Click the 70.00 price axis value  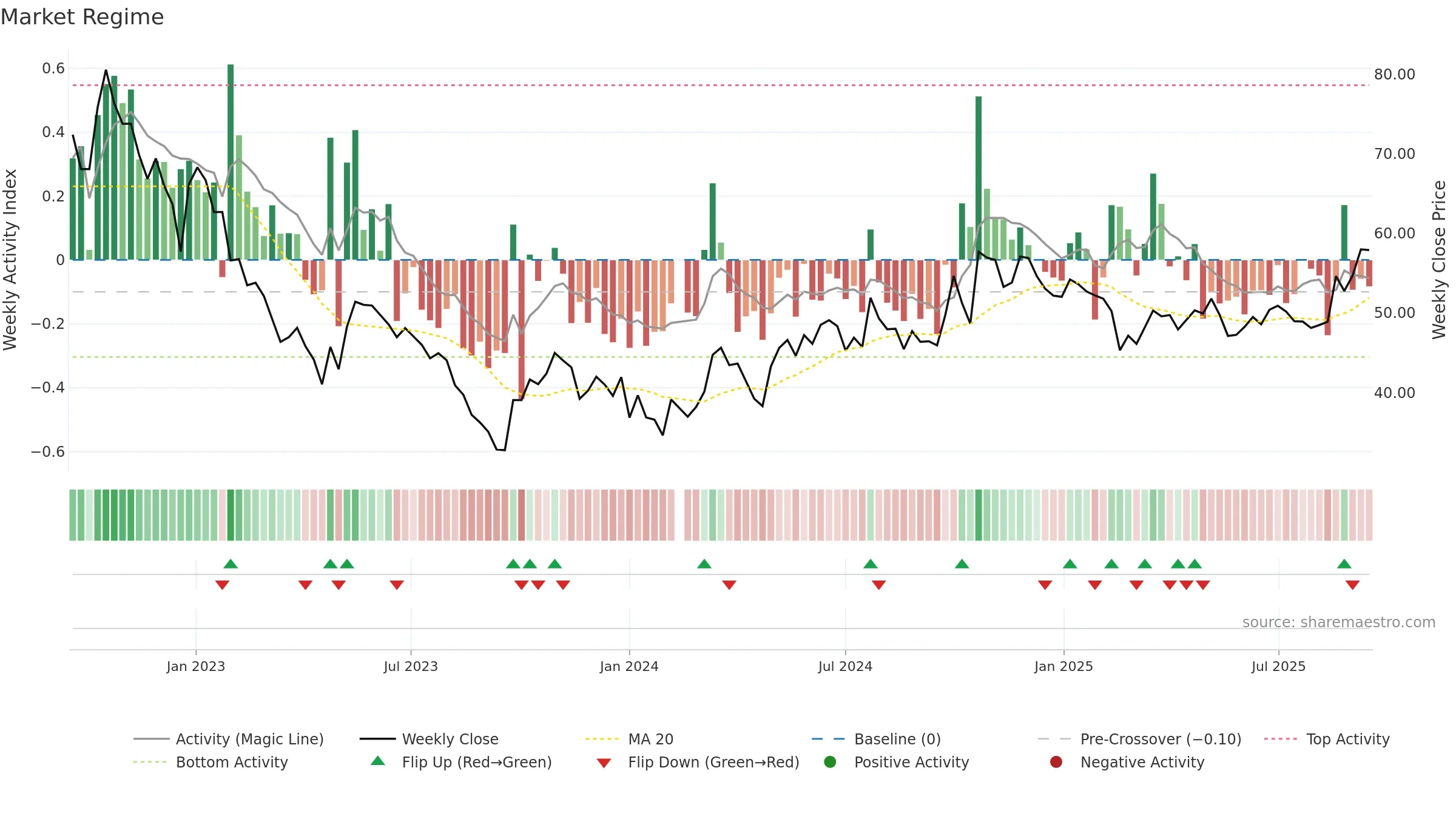1394,153
